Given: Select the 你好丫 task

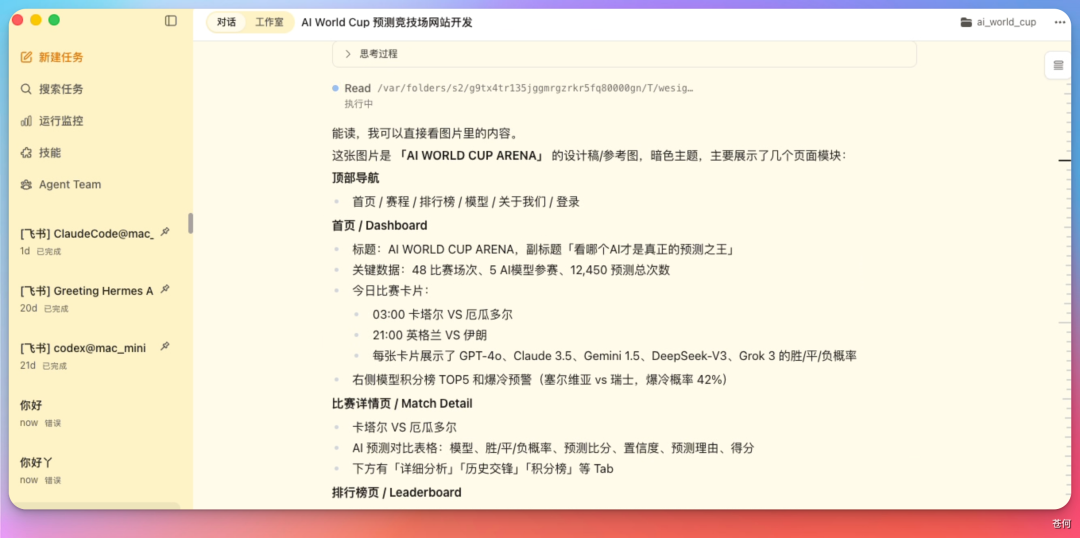Looking at the screenshot, I should click(37, 462).
